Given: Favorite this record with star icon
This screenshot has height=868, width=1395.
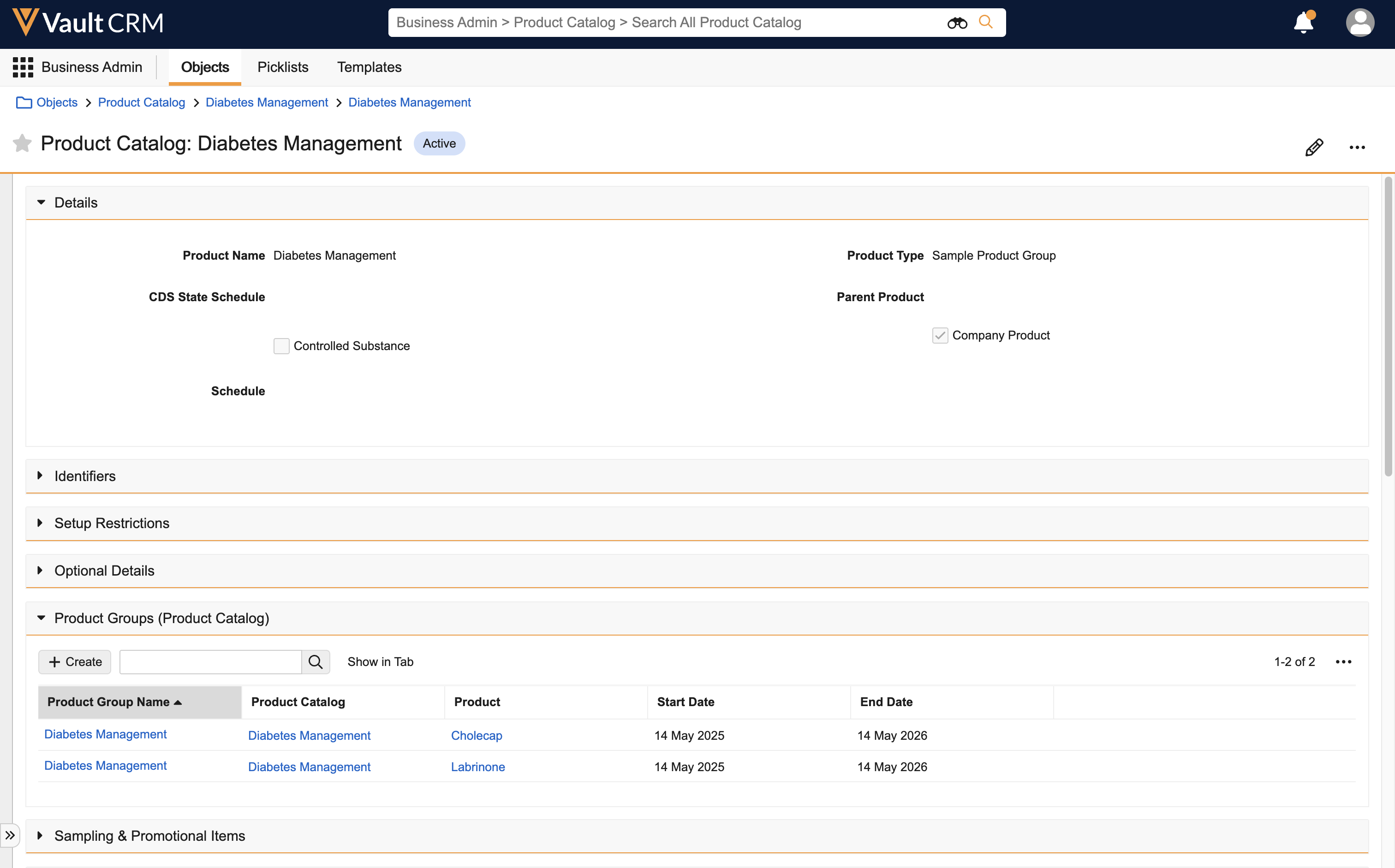Looking at the screenshot, I should pyautogui.click(x=23, y=143).
